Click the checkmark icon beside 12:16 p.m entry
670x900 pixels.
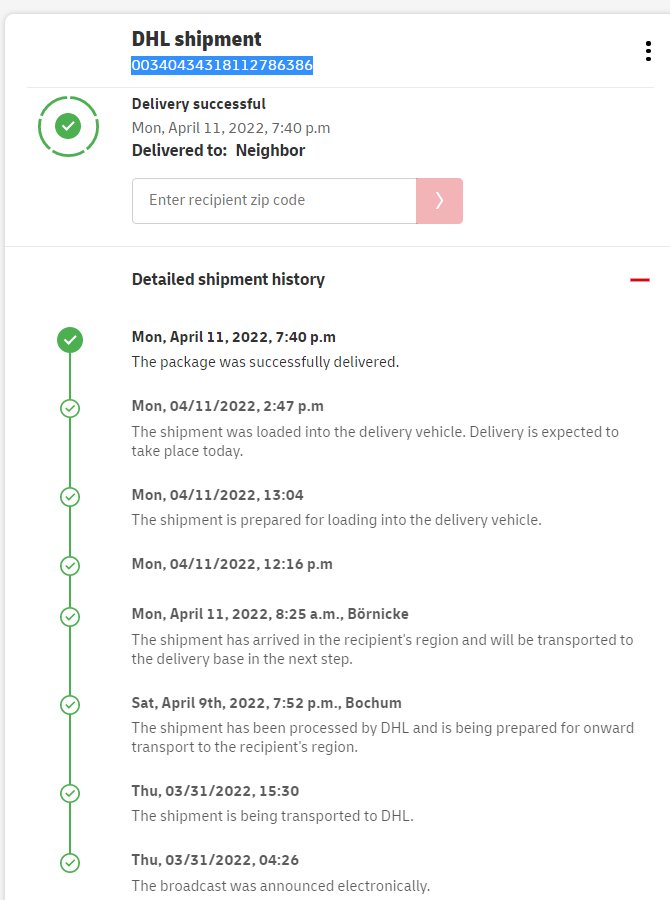click(x=70, y=565)
